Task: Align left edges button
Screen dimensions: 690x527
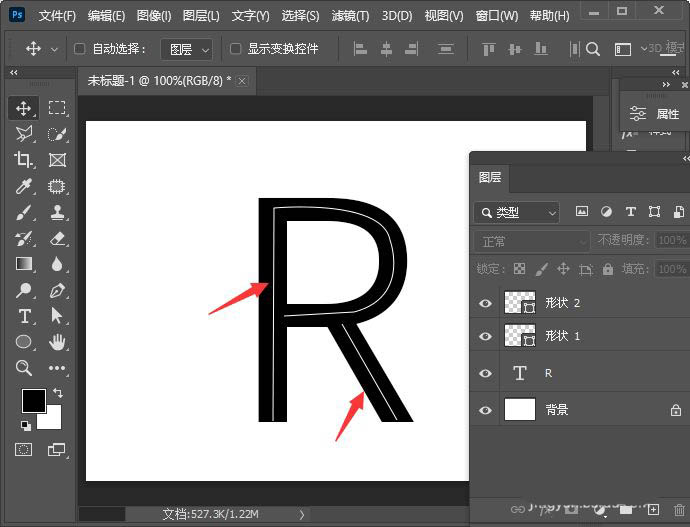Action: pos(360,49)
